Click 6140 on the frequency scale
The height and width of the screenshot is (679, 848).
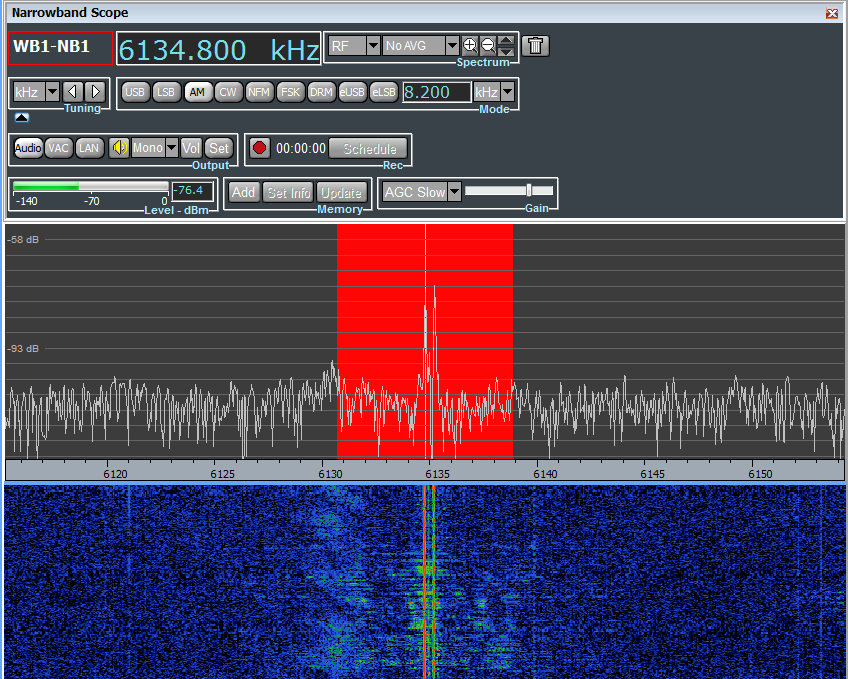545,474
